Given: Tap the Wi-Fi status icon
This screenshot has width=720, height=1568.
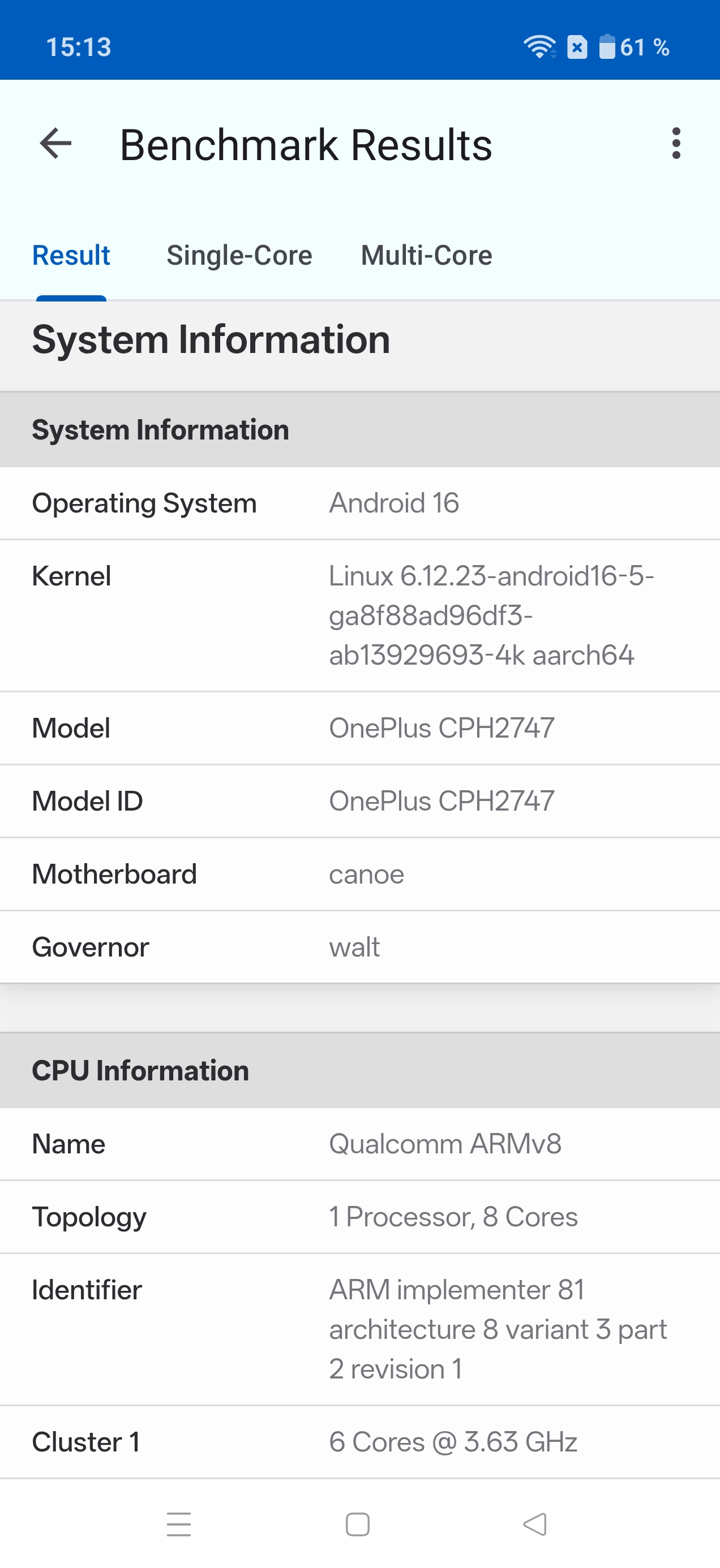Looking at the screenshot, I should point(539,47).
